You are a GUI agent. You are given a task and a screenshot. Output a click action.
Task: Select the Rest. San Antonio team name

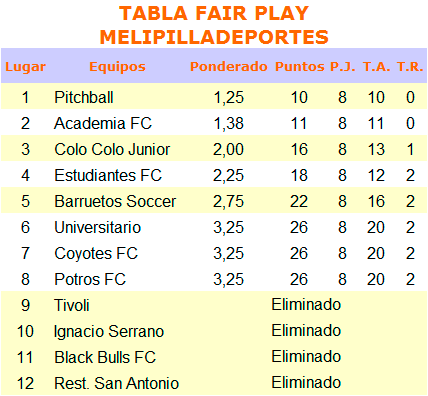pos(117,383)
